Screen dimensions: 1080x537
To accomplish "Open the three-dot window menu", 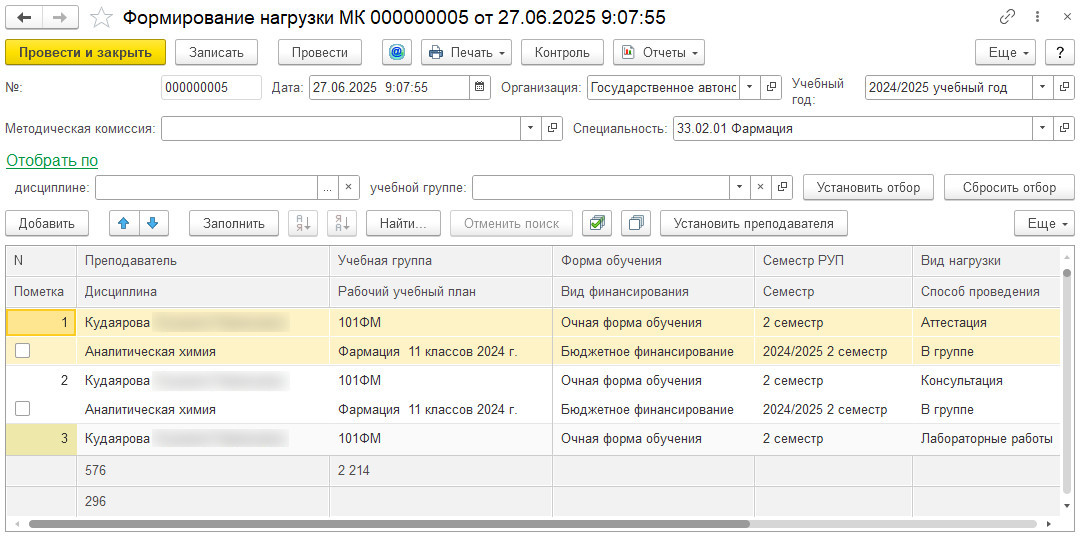I will click(1037, 18).
